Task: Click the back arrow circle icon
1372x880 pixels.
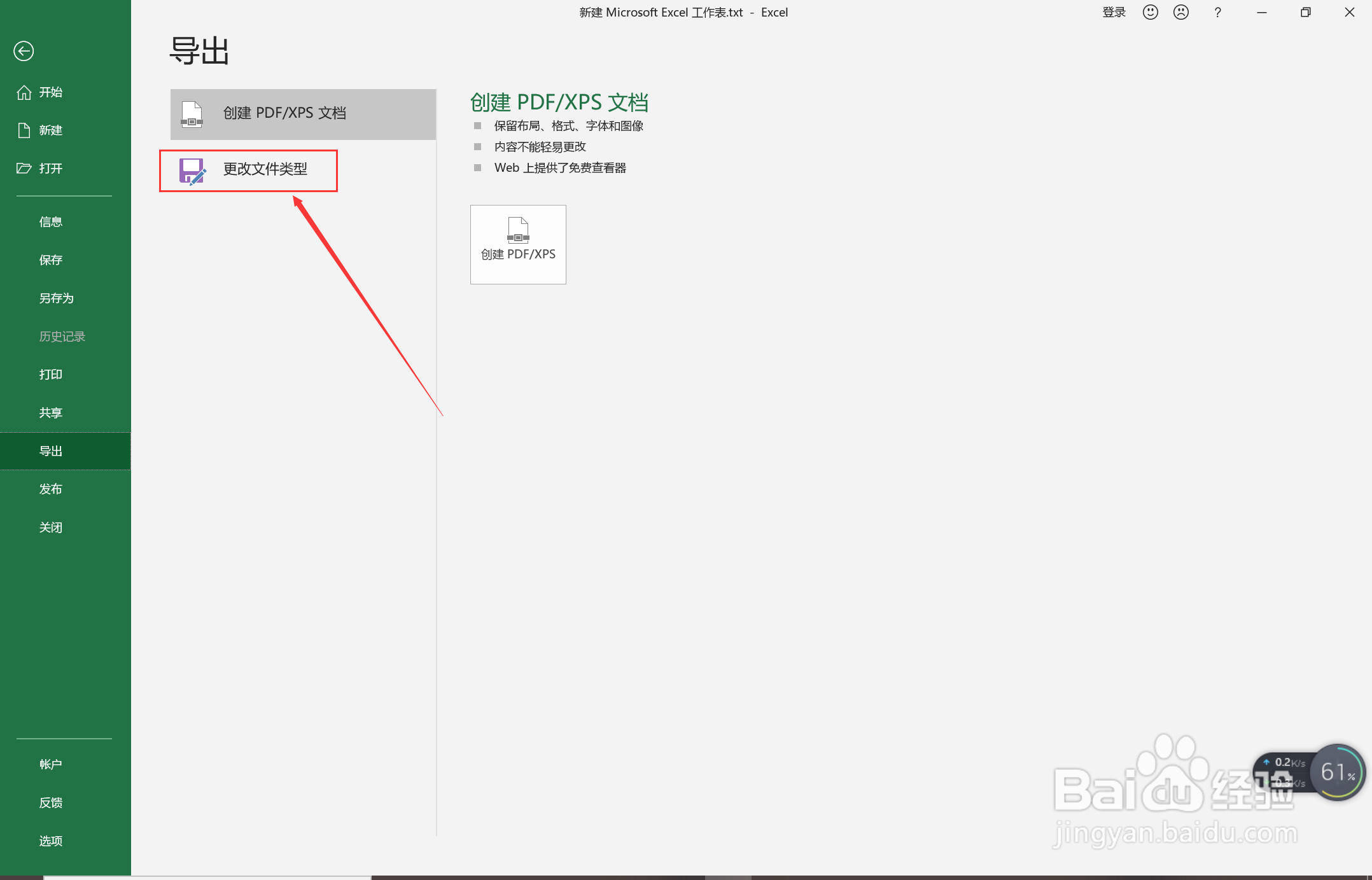Action: tap(24, 51)
